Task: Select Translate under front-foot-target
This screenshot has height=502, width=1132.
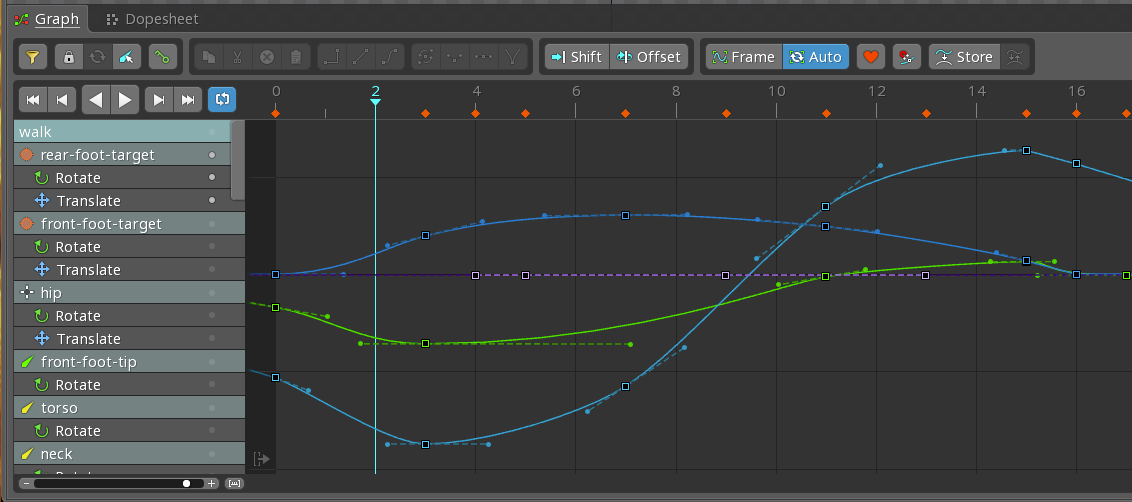Action: pos(129,269)
